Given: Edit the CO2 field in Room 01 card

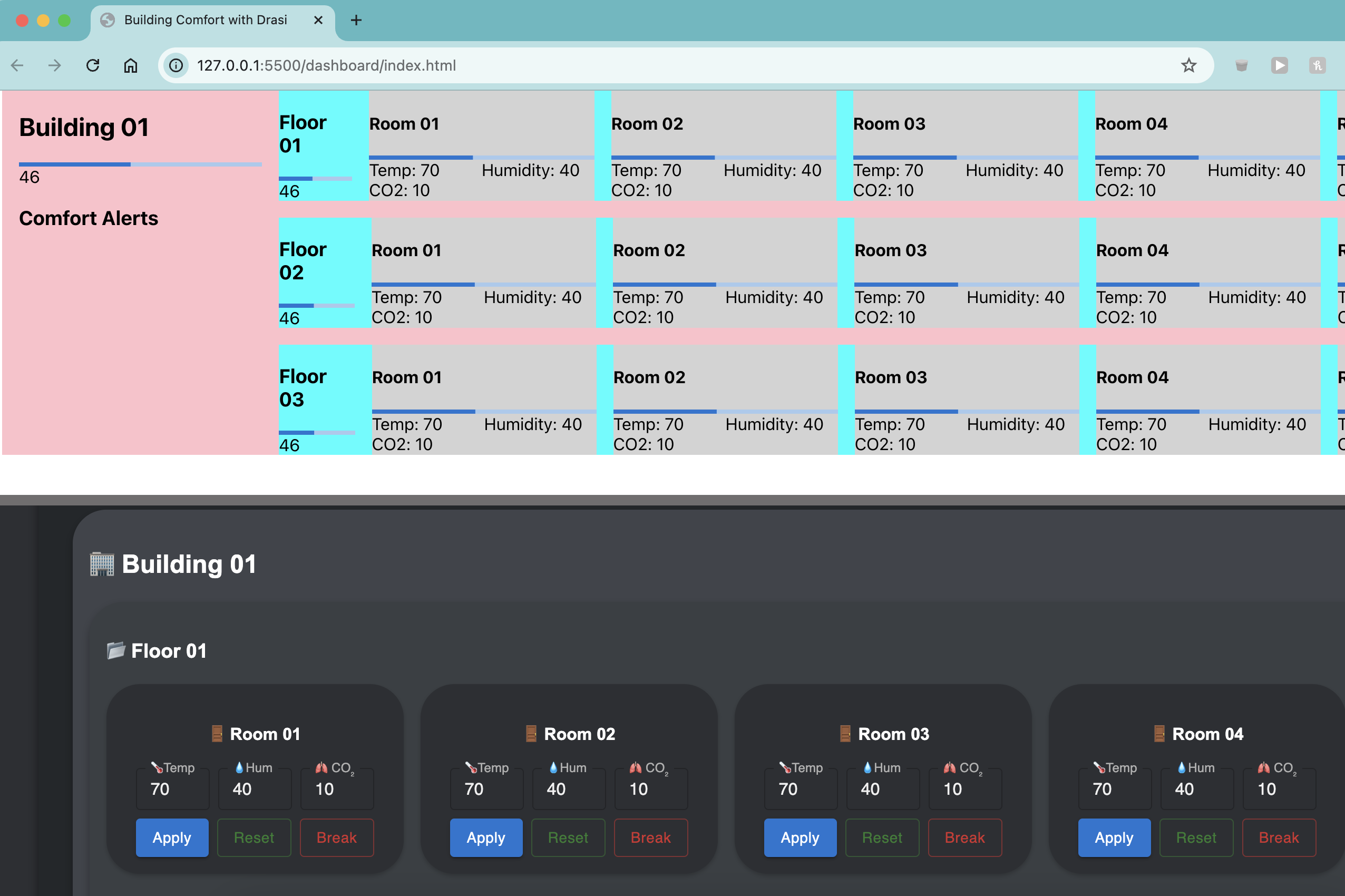Looking at the screenshot, I should (x=337, y=789).
